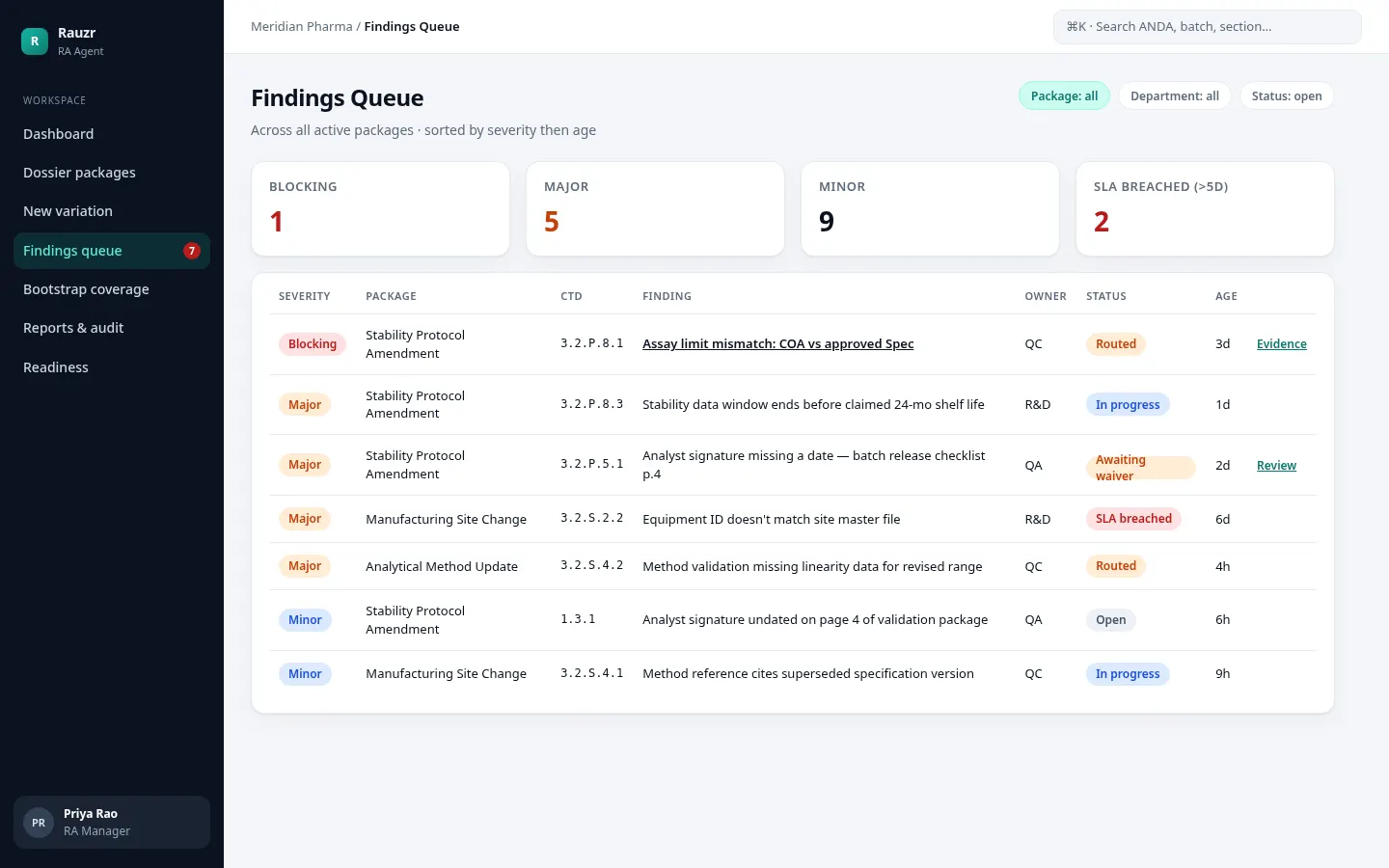1389x868 pixels.
Task: Select the SLA Breached summary card
Action: (x=1205, y=208)
